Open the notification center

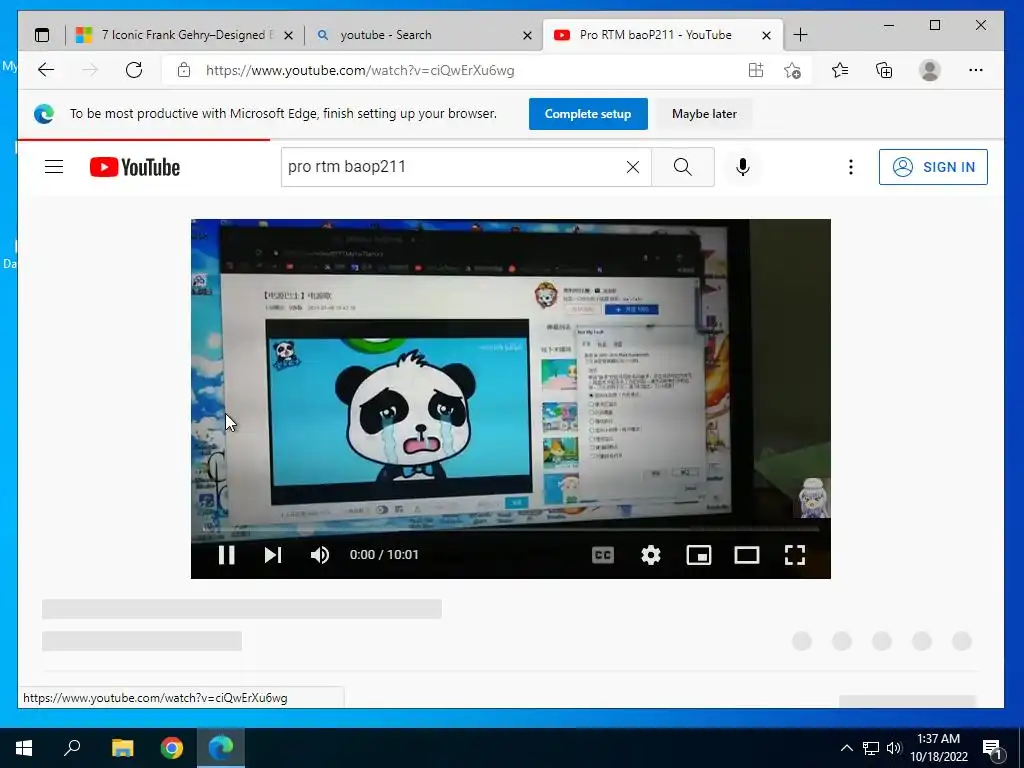point(993,748)
